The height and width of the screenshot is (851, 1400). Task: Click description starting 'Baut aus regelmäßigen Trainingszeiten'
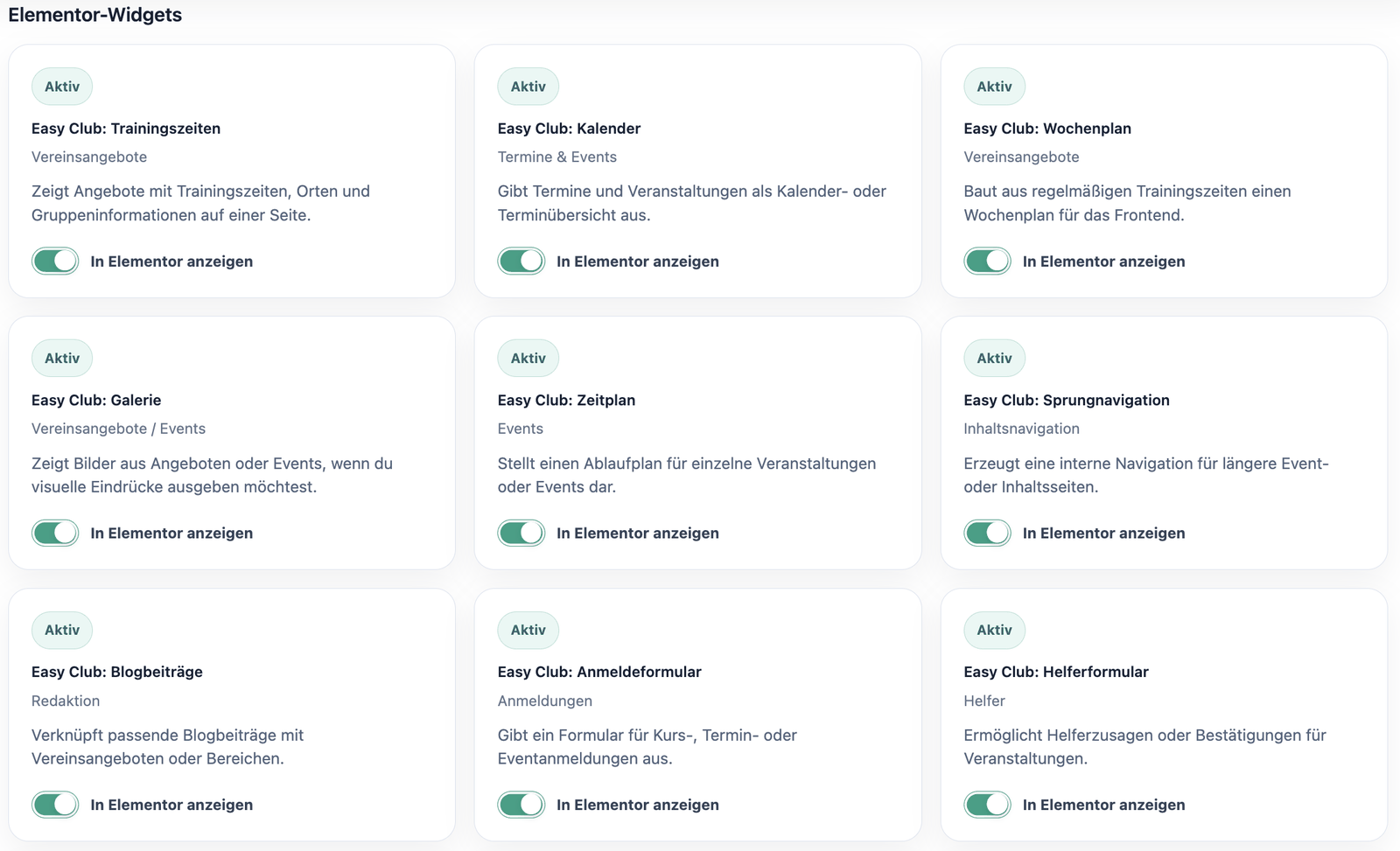click(x=1127, y=203)
